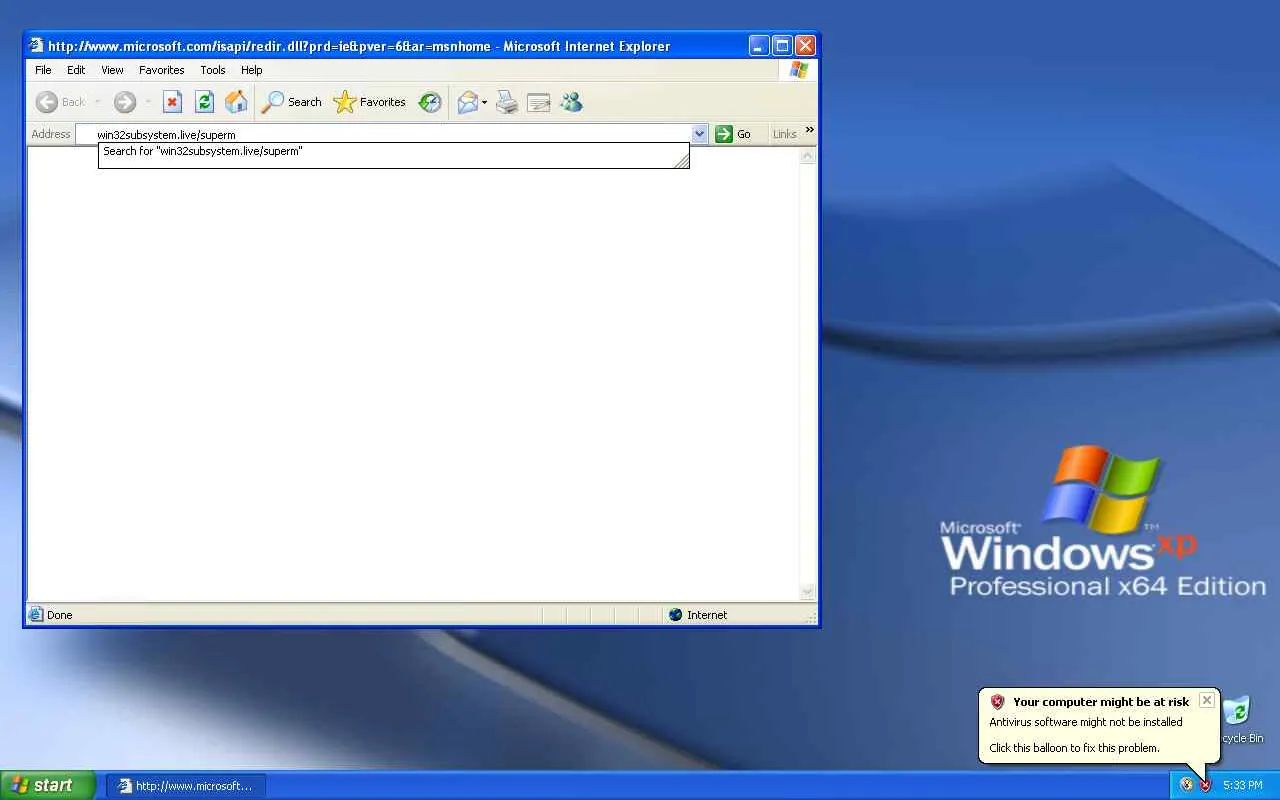Image resolution: width=1280 pixels, height=800 pixels.
Task: Click the 'Done' status bar text
Action: point(60,615)
